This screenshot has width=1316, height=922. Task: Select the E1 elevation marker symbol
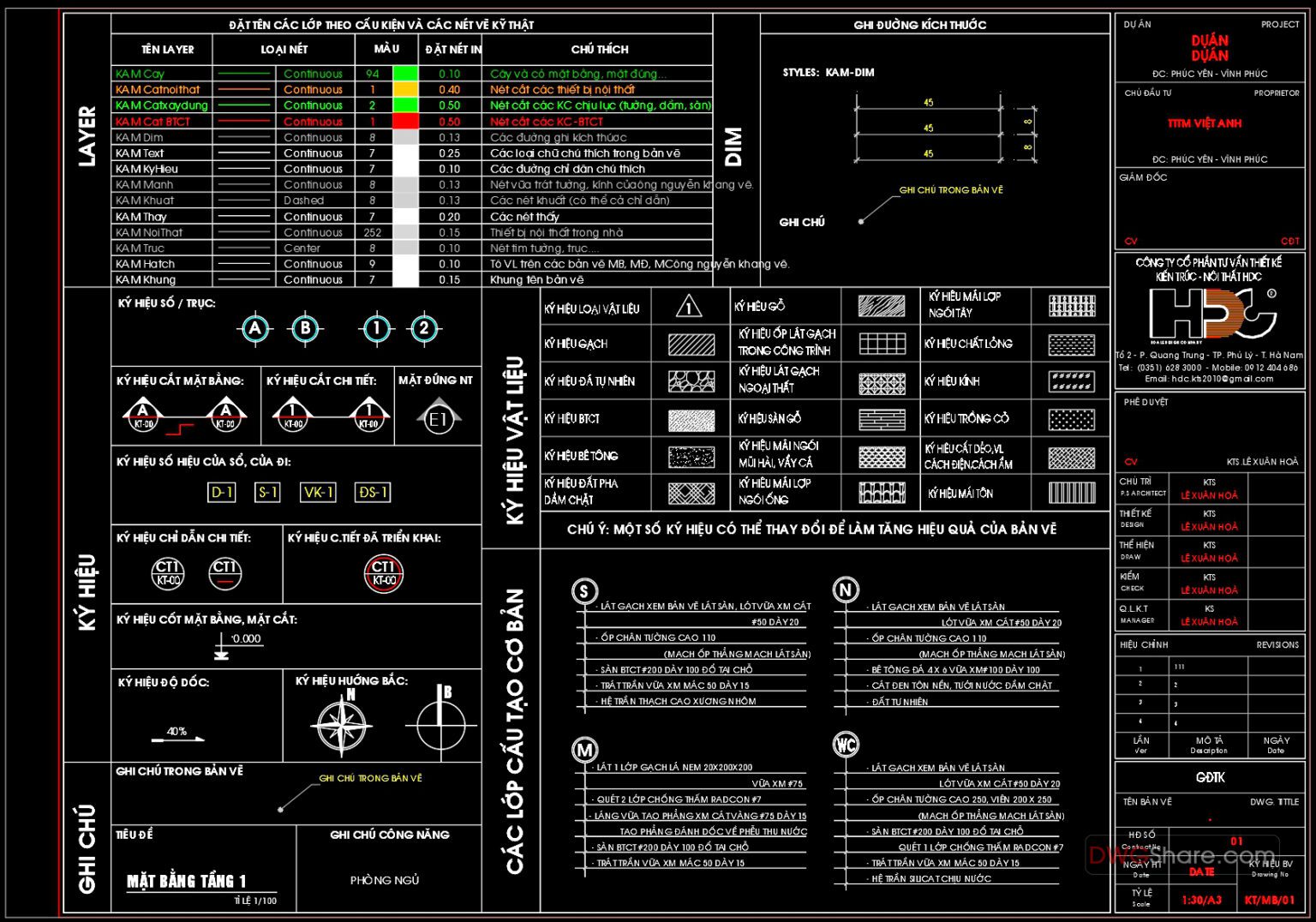(x=439, y=419)
